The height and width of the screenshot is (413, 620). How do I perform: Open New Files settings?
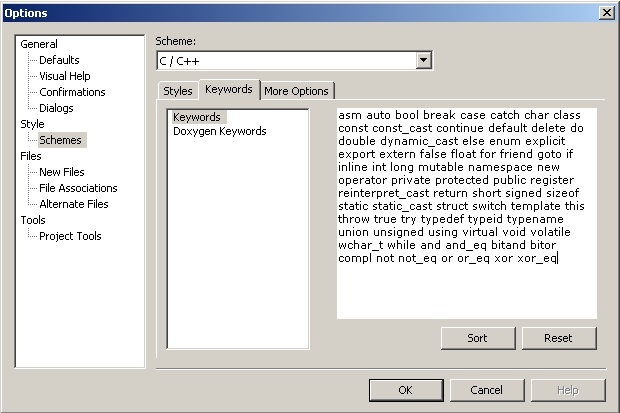pyautogui.click(x=62, y=172)
